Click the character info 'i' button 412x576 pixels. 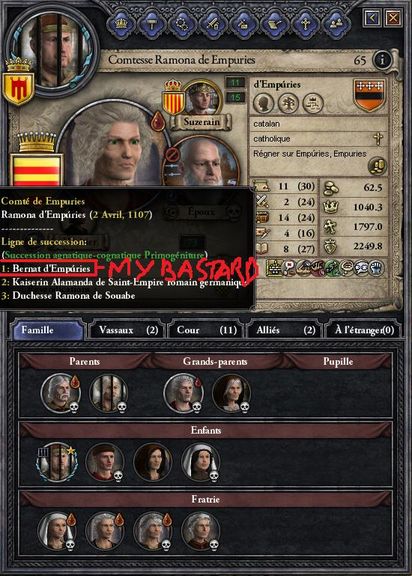pyautogui.click(x=382, y=59)
